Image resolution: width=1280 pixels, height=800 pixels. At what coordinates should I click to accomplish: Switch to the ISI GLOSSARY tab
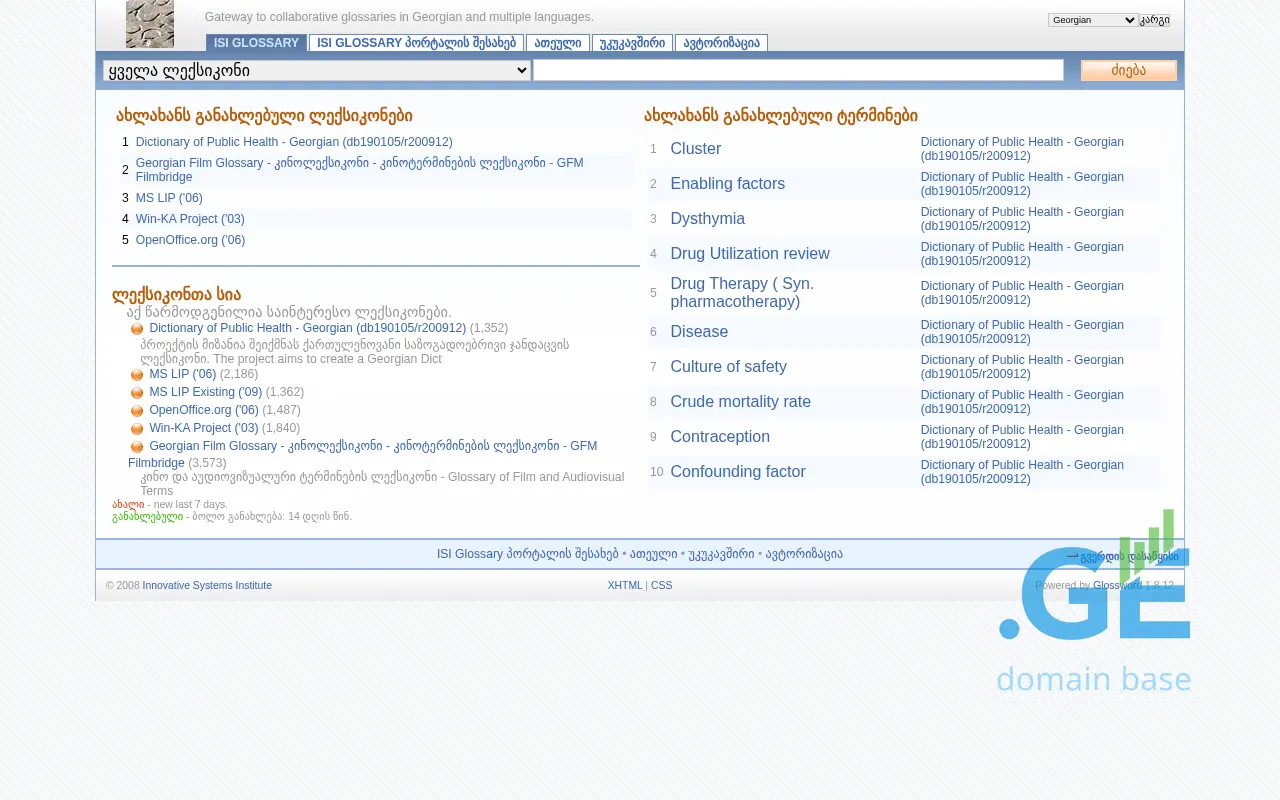click(256, 43)
